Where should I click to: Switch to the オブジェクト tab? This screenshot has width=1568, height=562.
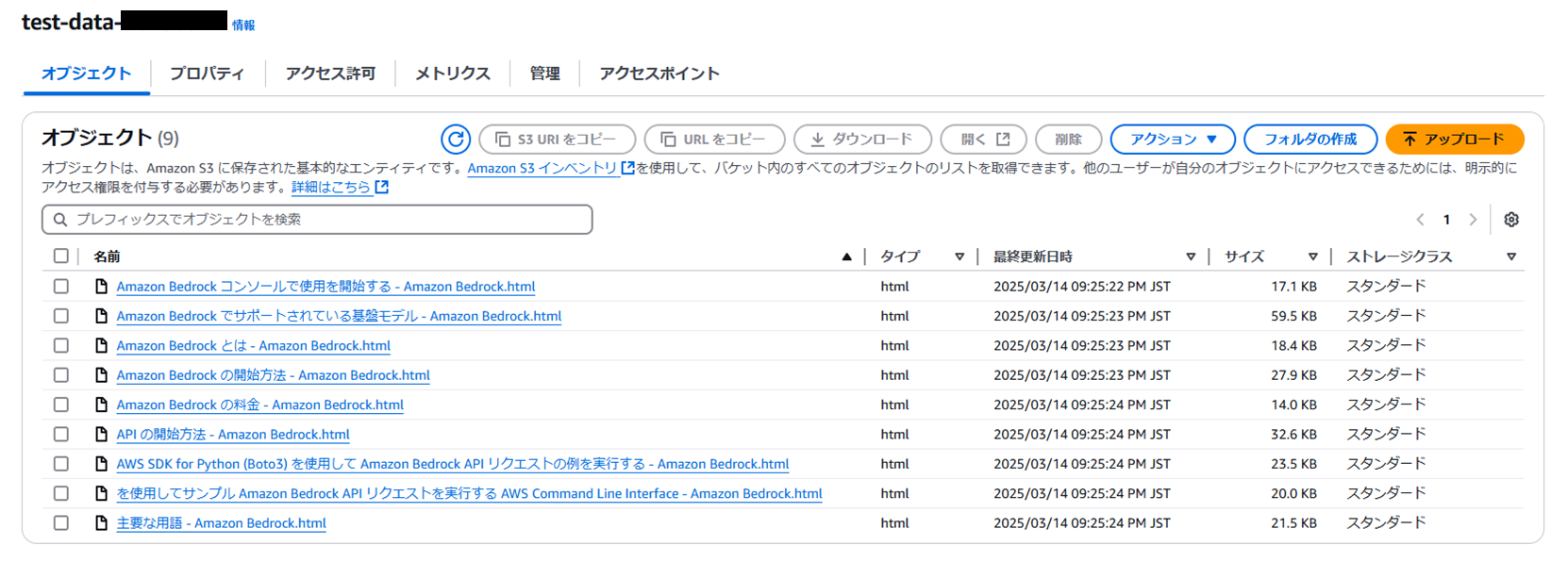click(x=87, y=74)
